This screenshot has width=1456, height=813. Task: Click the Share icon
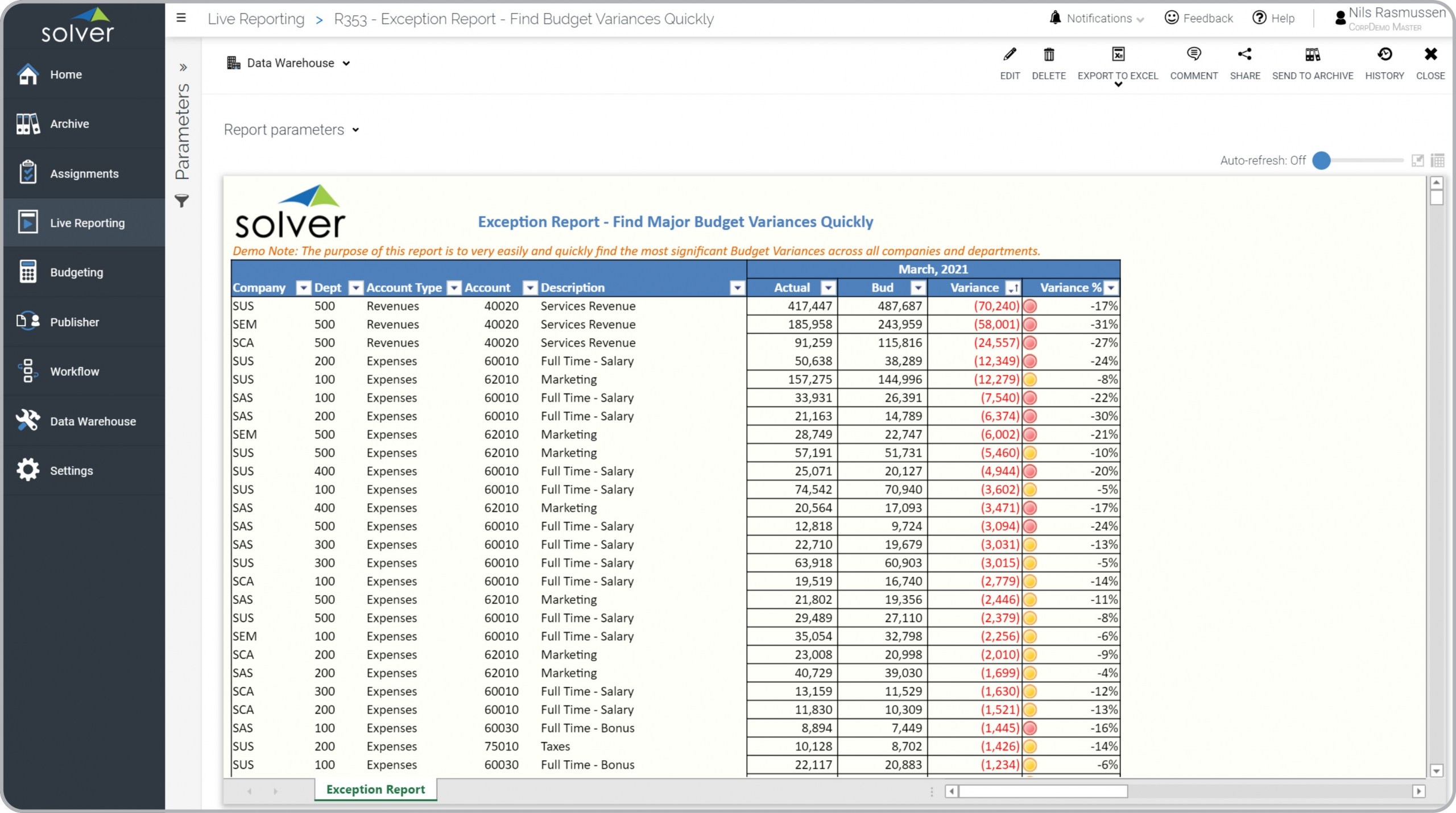pos(1244,55)
